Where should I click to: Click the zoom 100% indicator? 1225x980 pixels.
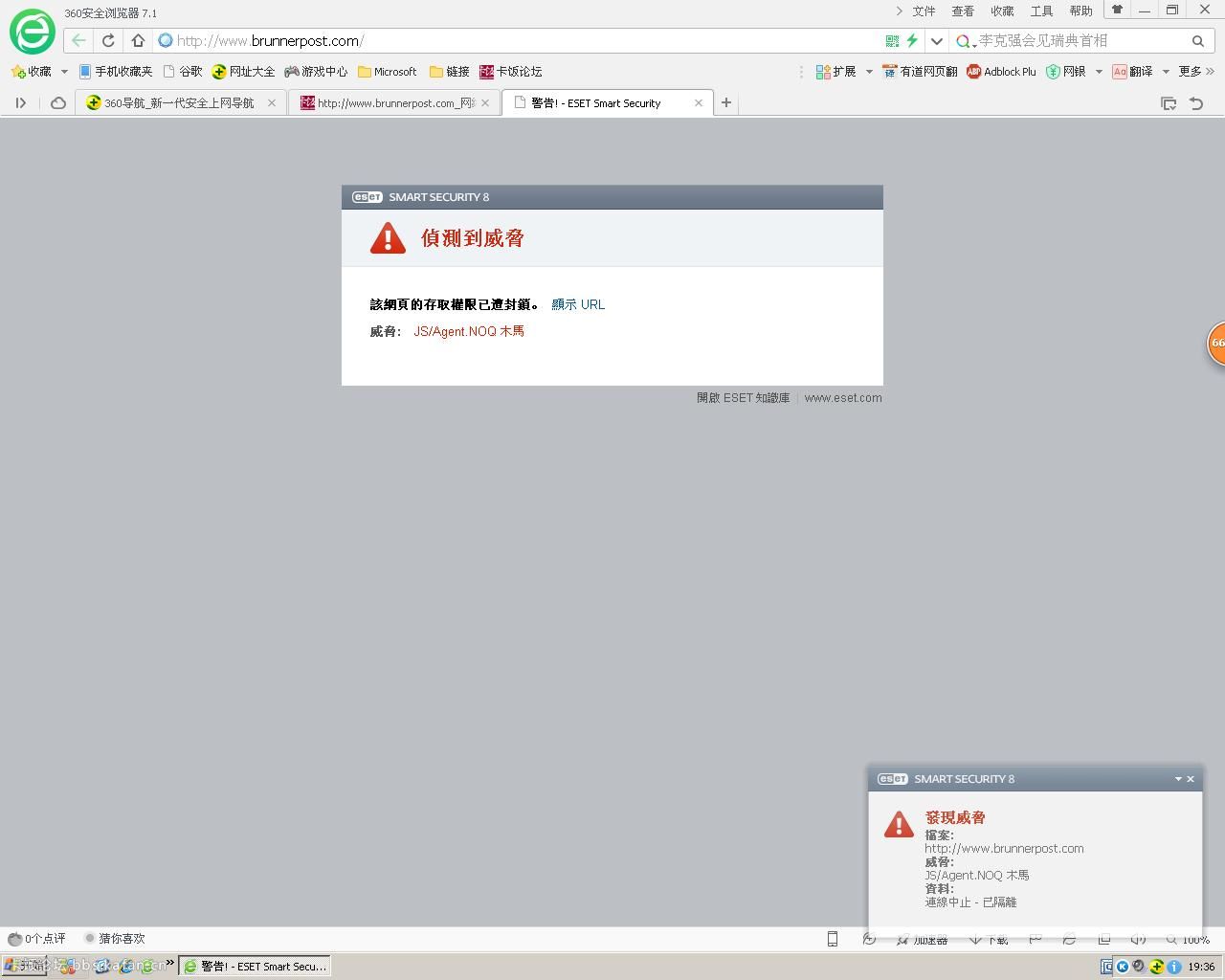1188,940
